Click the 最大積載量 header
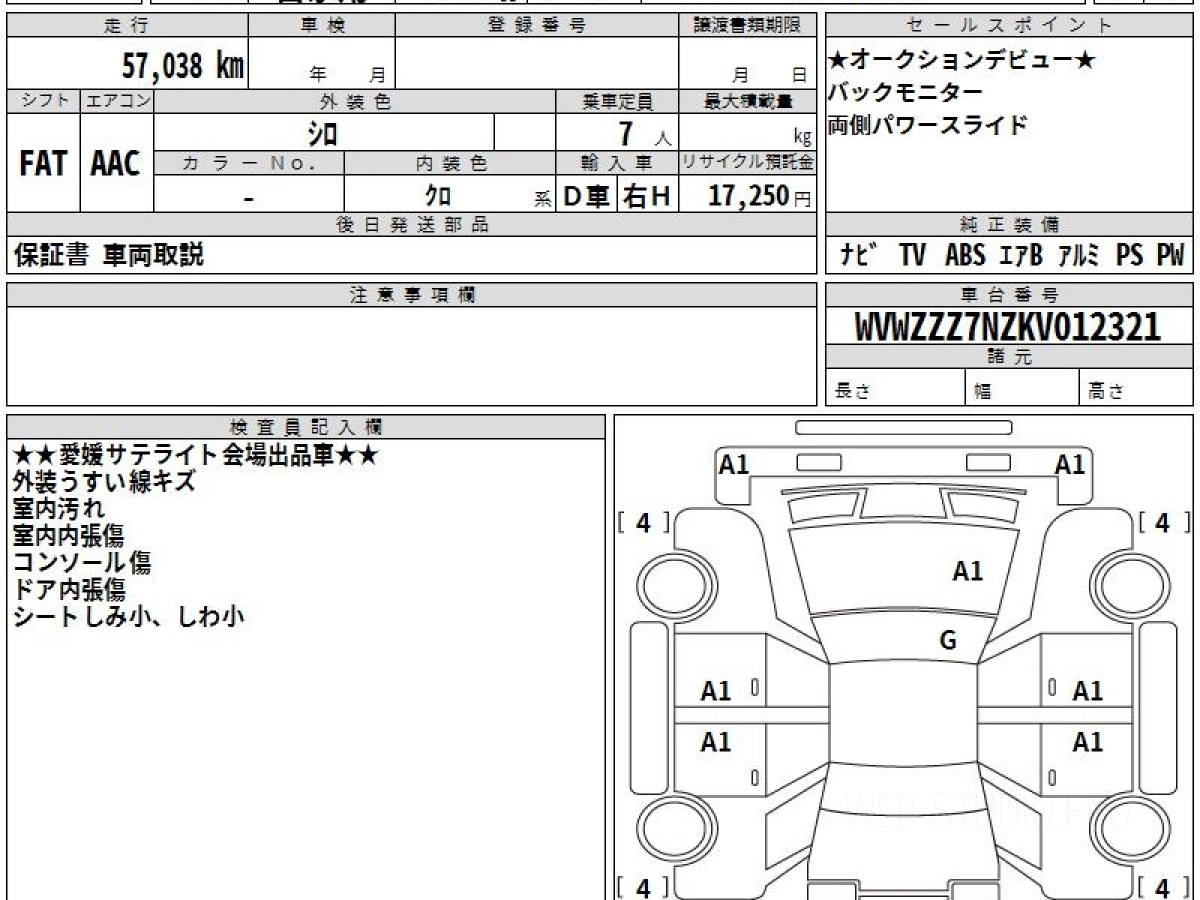Screen dimensions: 1200x900 click(x=748, y=101)
